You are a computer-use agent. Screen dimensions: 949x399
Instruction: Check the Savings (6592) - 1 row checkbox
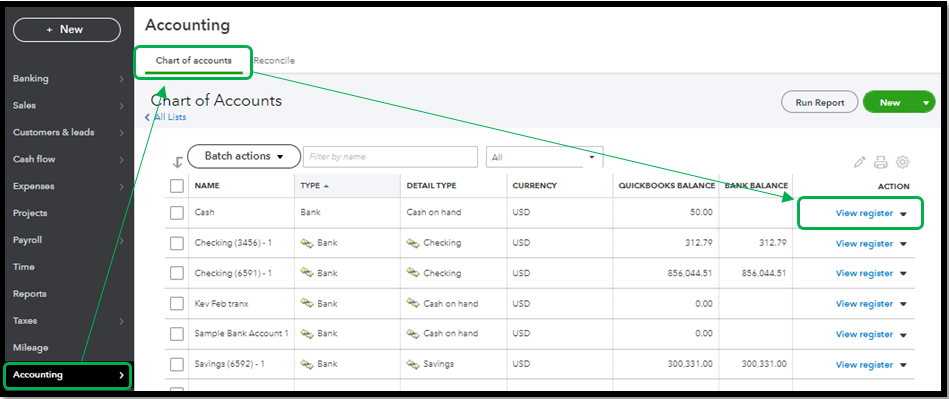click(x=177, y=364)
